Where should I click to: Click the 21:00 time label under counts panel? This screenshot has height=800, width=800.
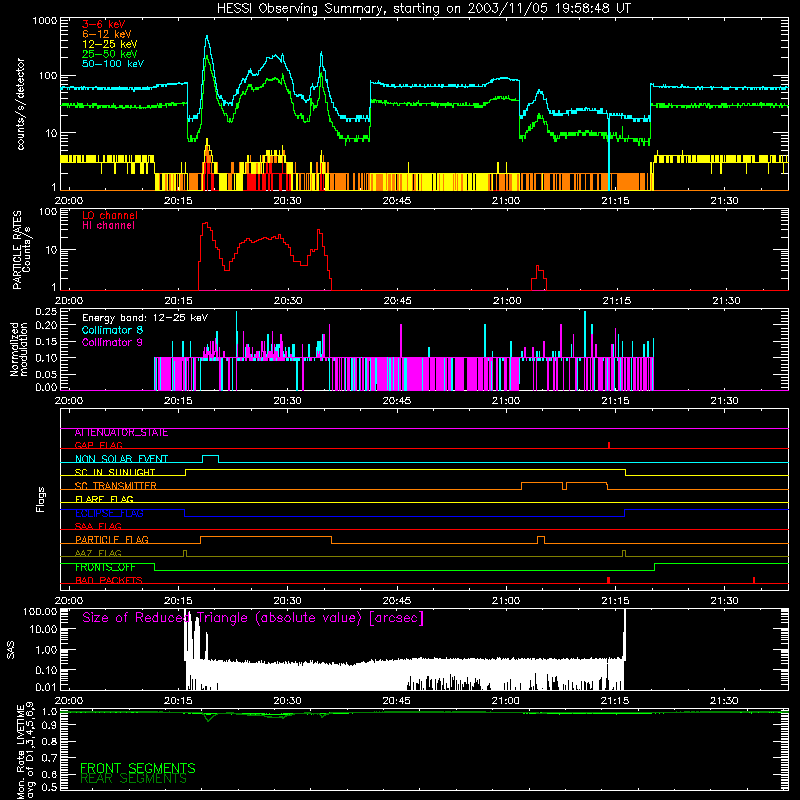[x=506, y=201]
